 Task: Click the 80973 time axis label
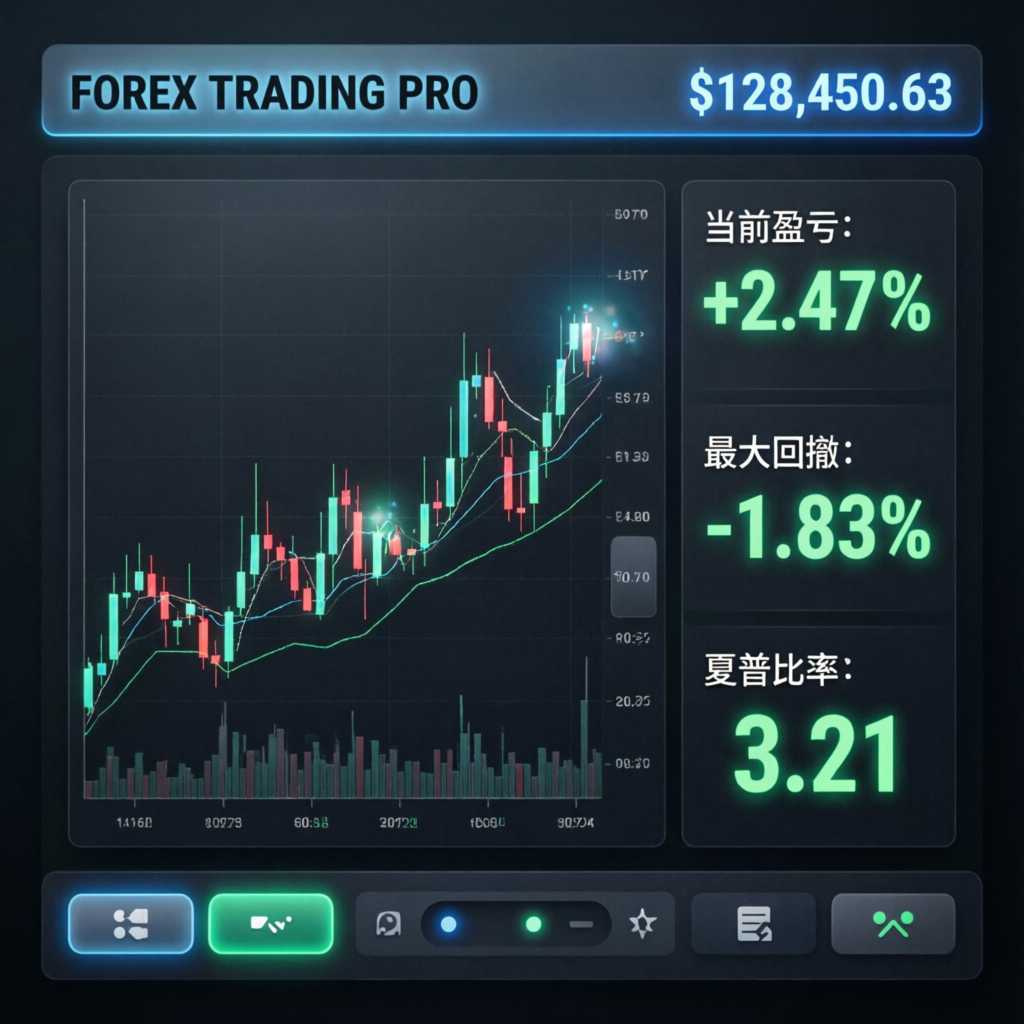pos(223,822)
